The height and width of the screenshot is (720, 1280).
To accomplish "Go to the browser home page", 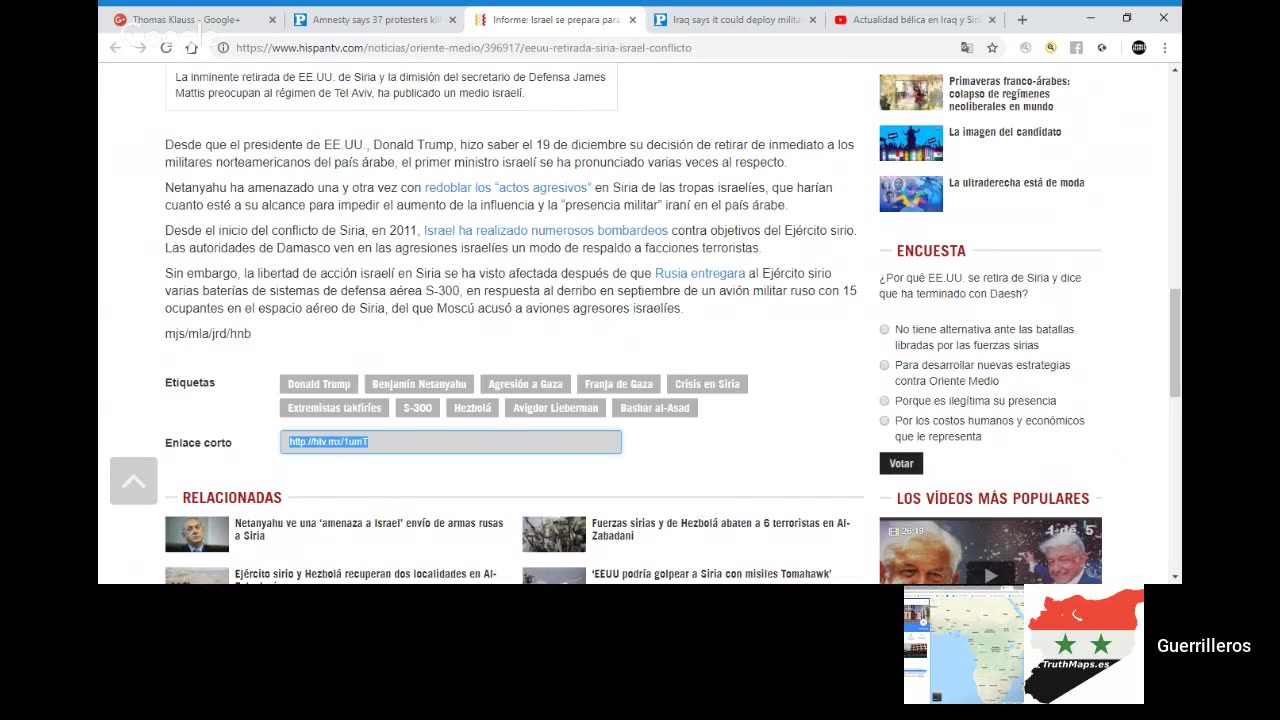I will (192, 47).
